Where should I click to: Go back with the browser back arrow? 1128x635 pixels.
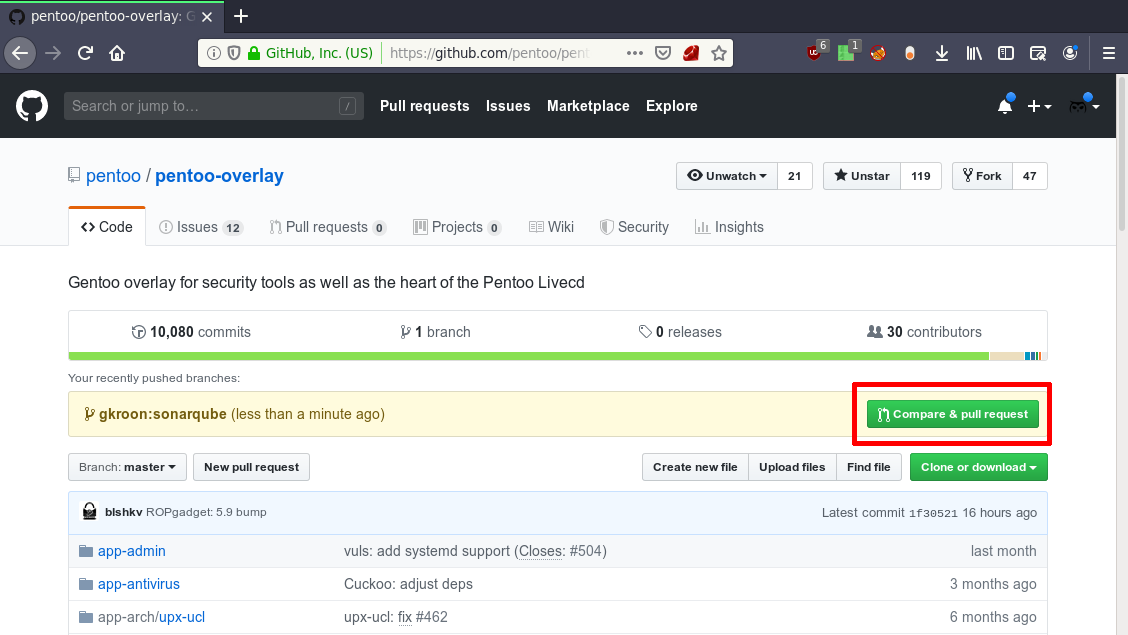[20, 53]
